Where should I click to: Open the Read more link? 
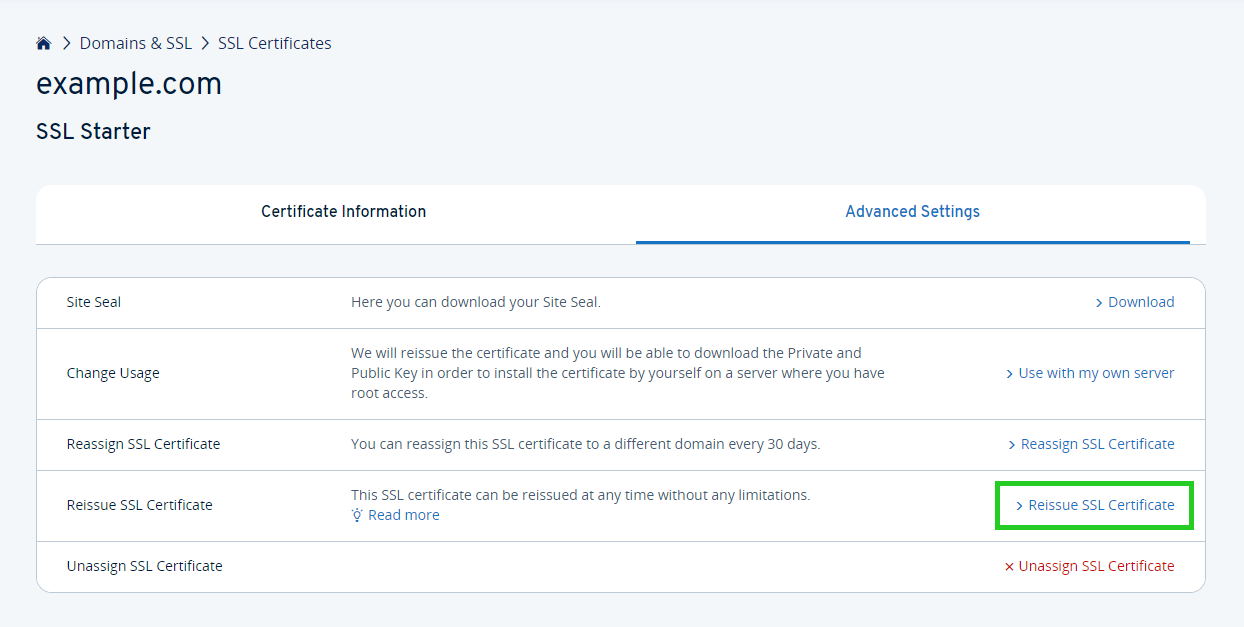pyautogui.click(x=403, y=515)
